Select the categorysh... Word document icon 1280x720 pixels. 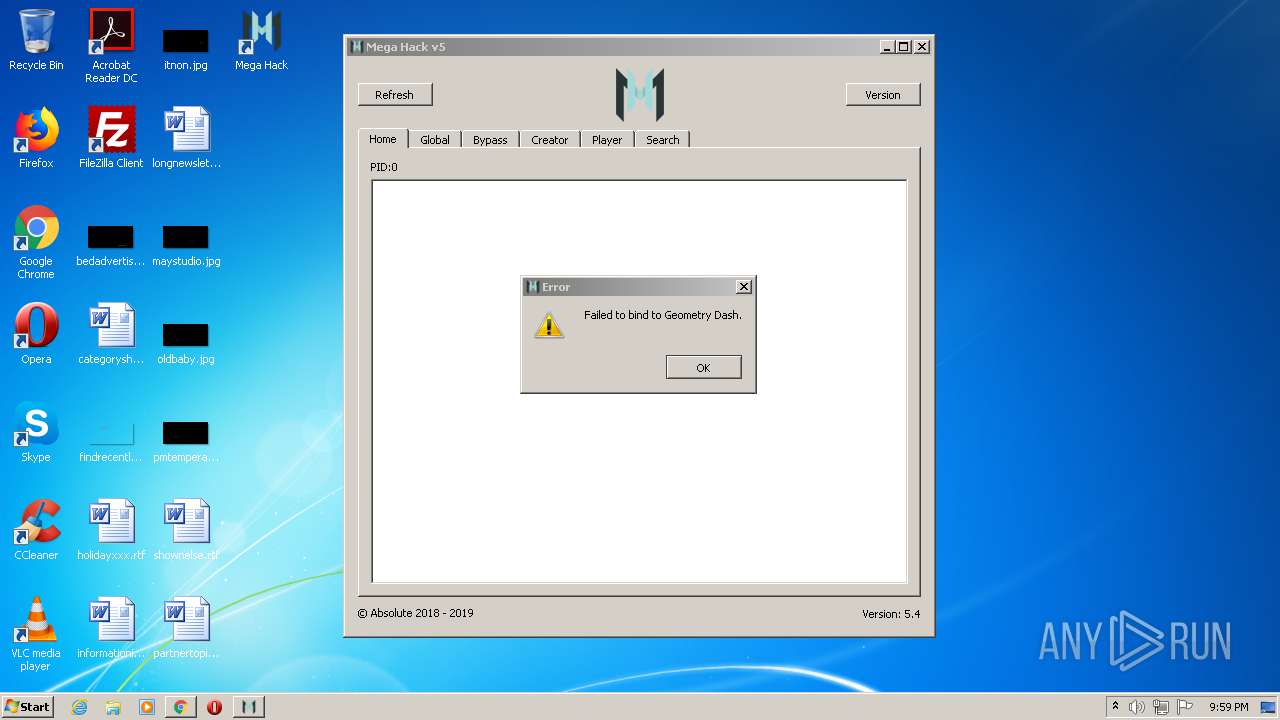pyautogui.click(x=111, y=334)
